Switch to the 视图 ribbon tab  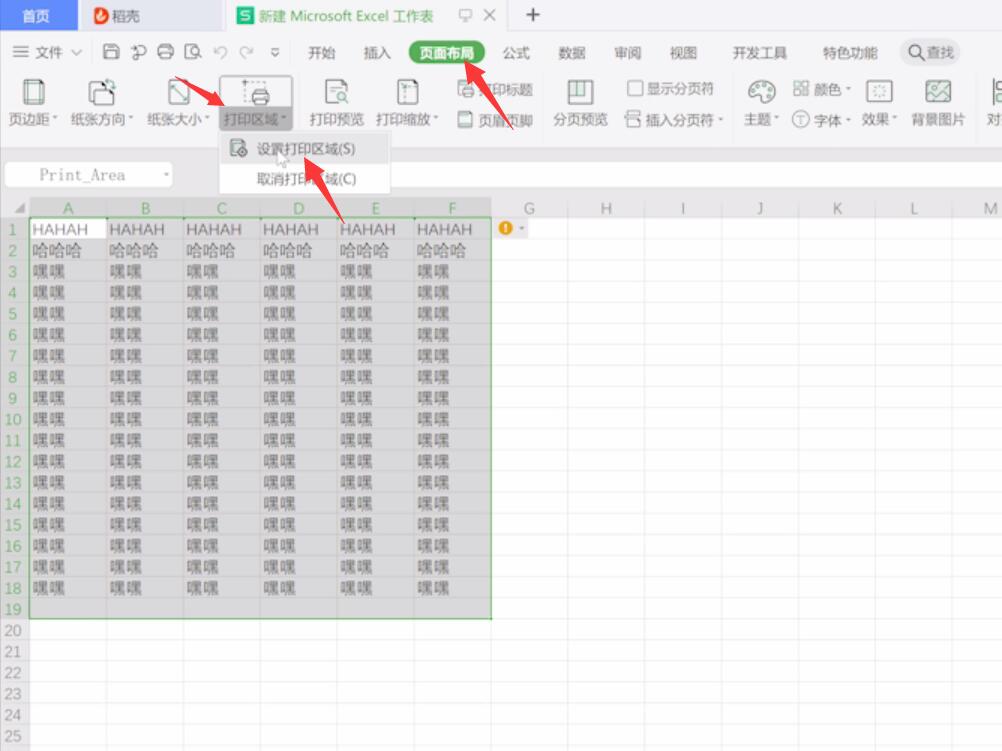pos(682,52)
